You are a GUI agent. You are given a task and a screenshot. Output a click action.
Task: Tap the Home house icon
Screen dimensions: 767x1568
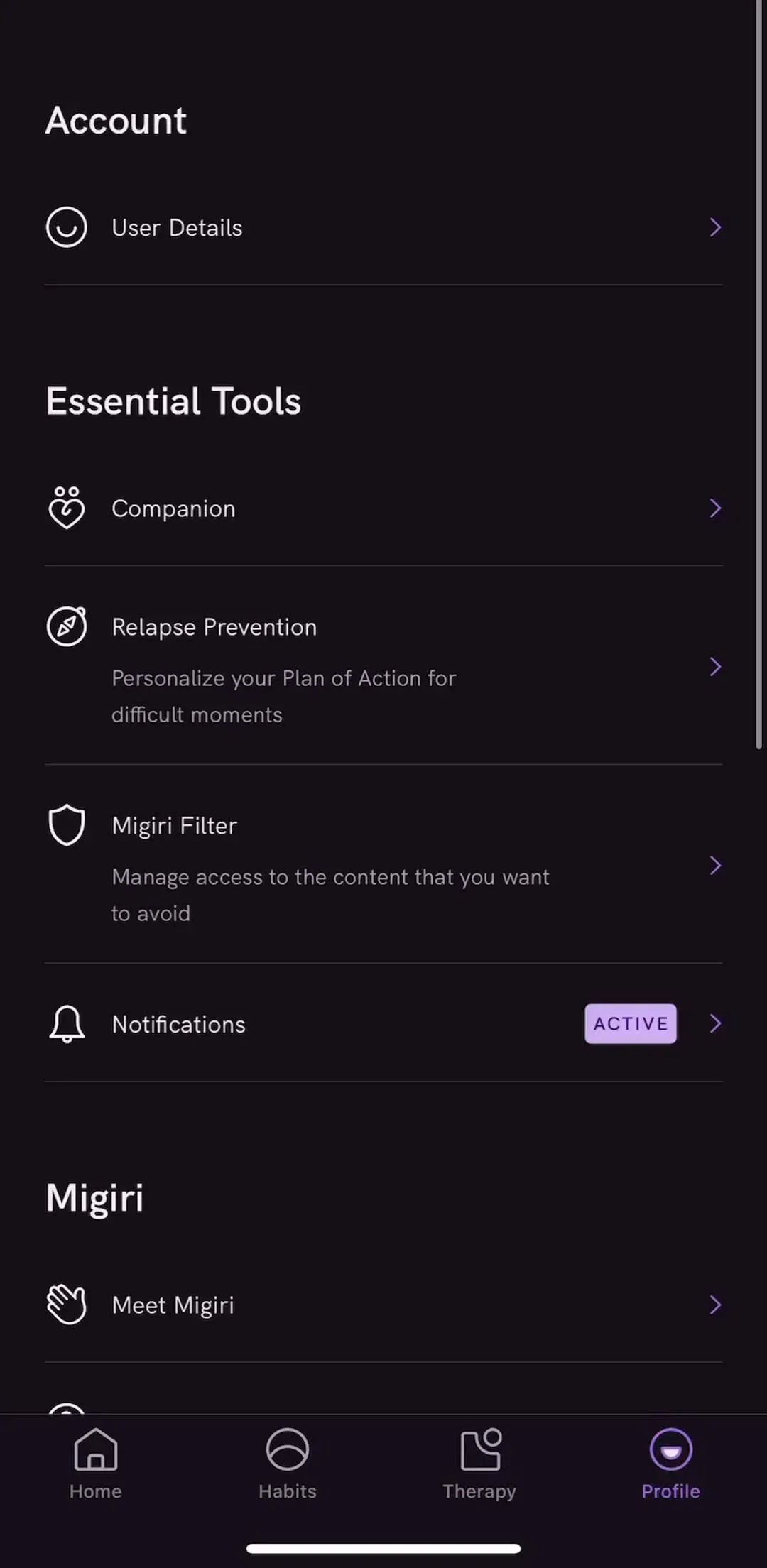pos(96,1449)
